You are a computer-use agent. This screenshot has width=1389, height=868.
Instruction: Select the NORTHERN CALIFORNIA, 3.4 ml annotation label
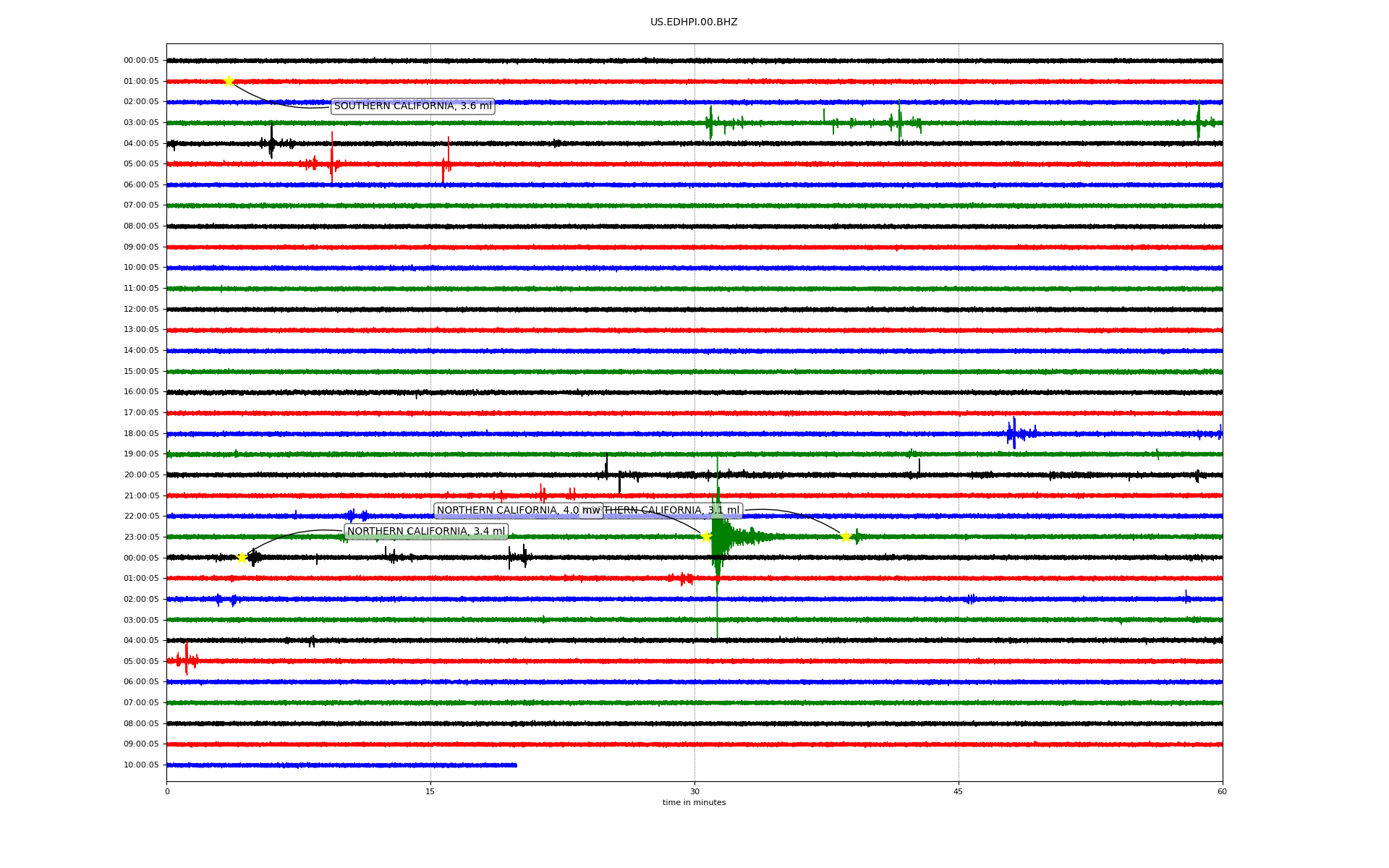[425, 532]
